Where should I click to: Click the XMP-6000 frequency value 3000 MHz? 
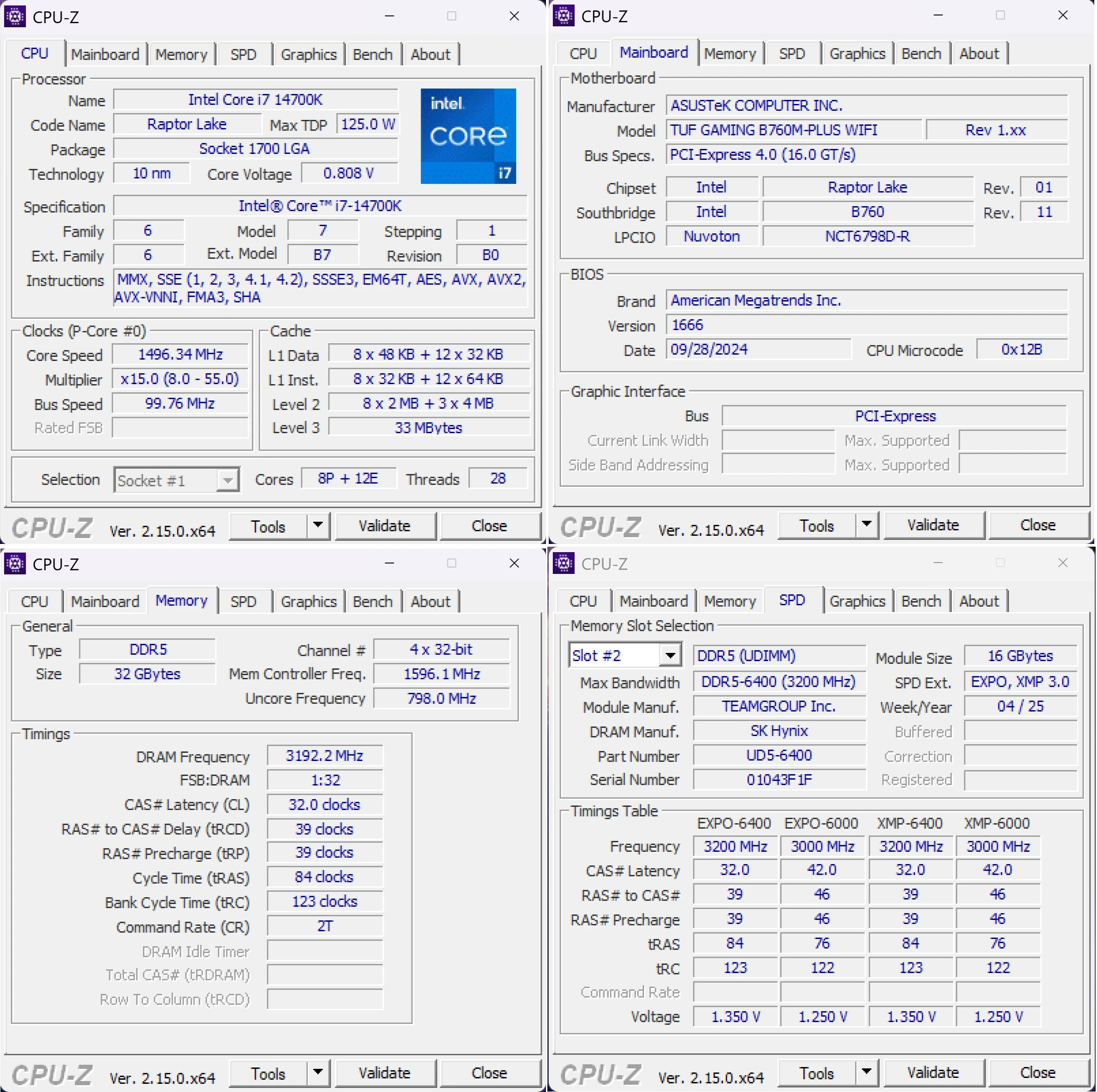pos(998,846)
